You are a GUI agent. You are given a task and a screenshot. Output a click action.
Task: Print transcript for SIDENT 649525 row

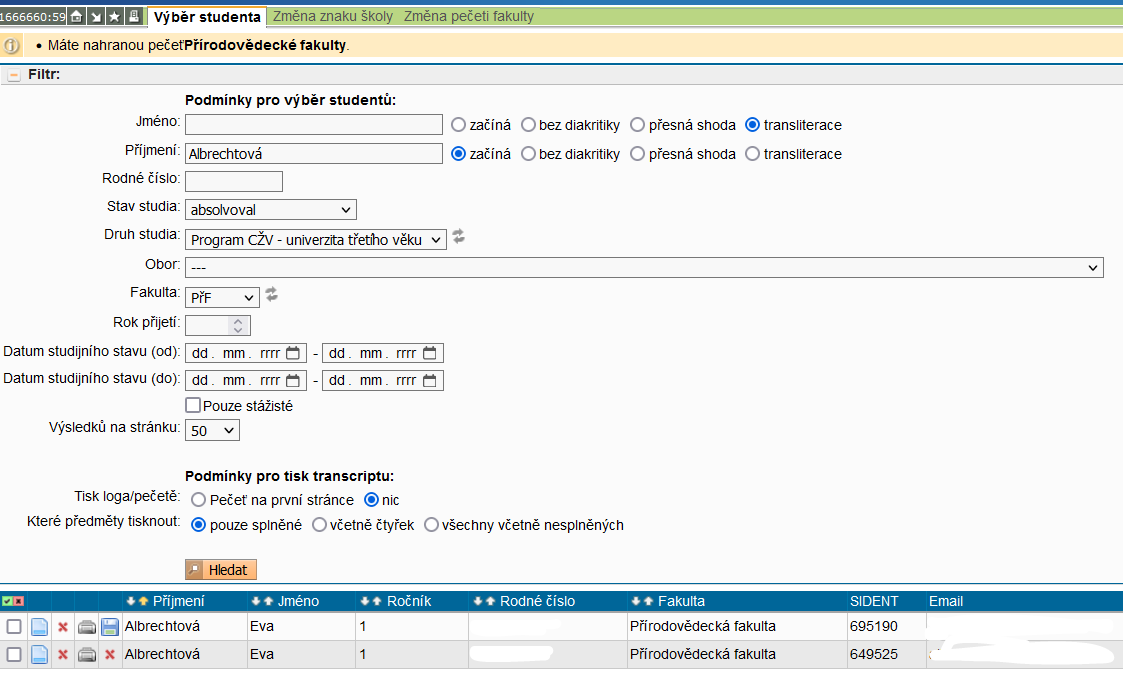coord(87,655)
